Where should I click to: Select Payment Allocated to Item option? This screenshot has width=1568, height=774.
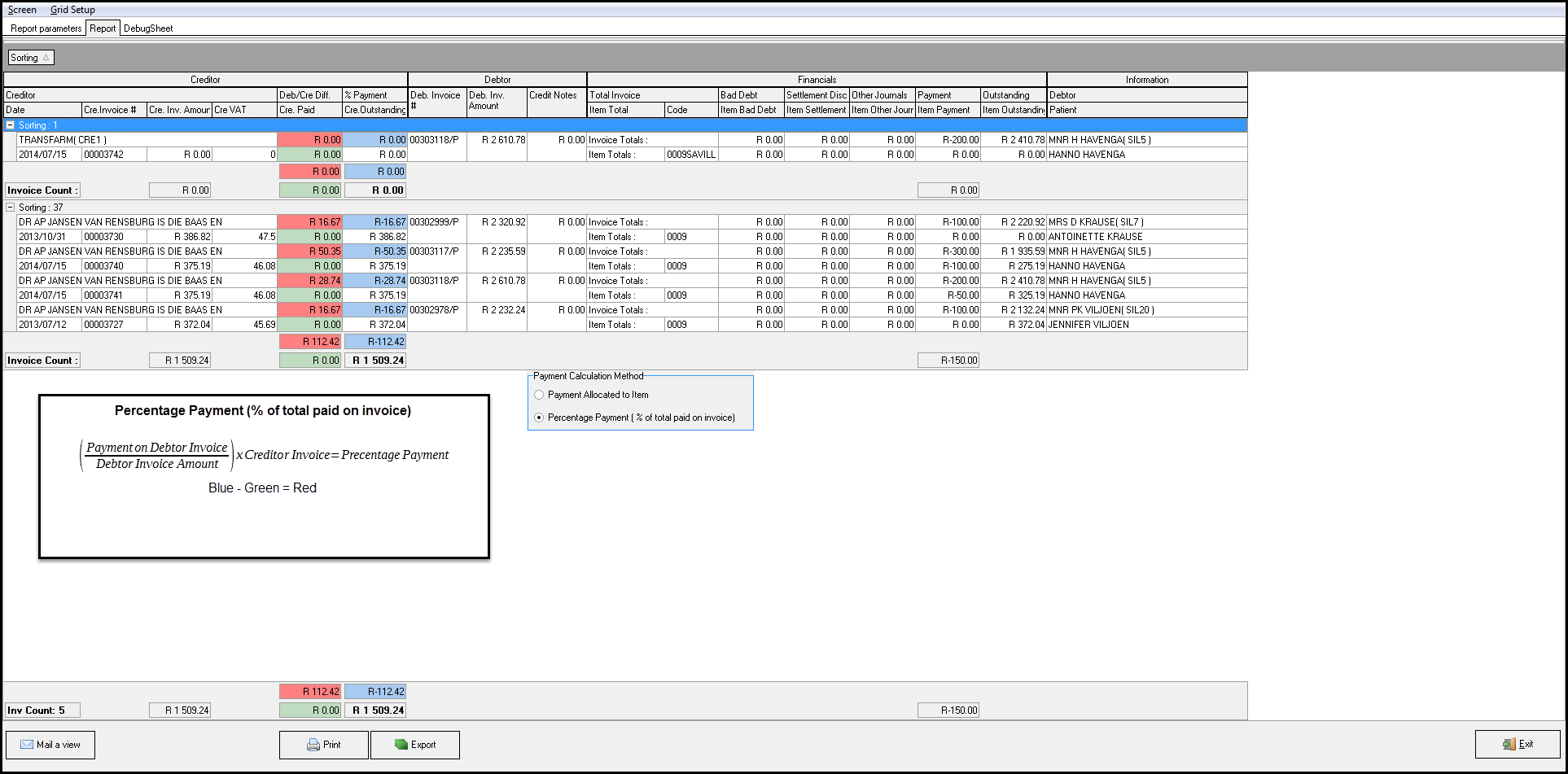(539, 395)
